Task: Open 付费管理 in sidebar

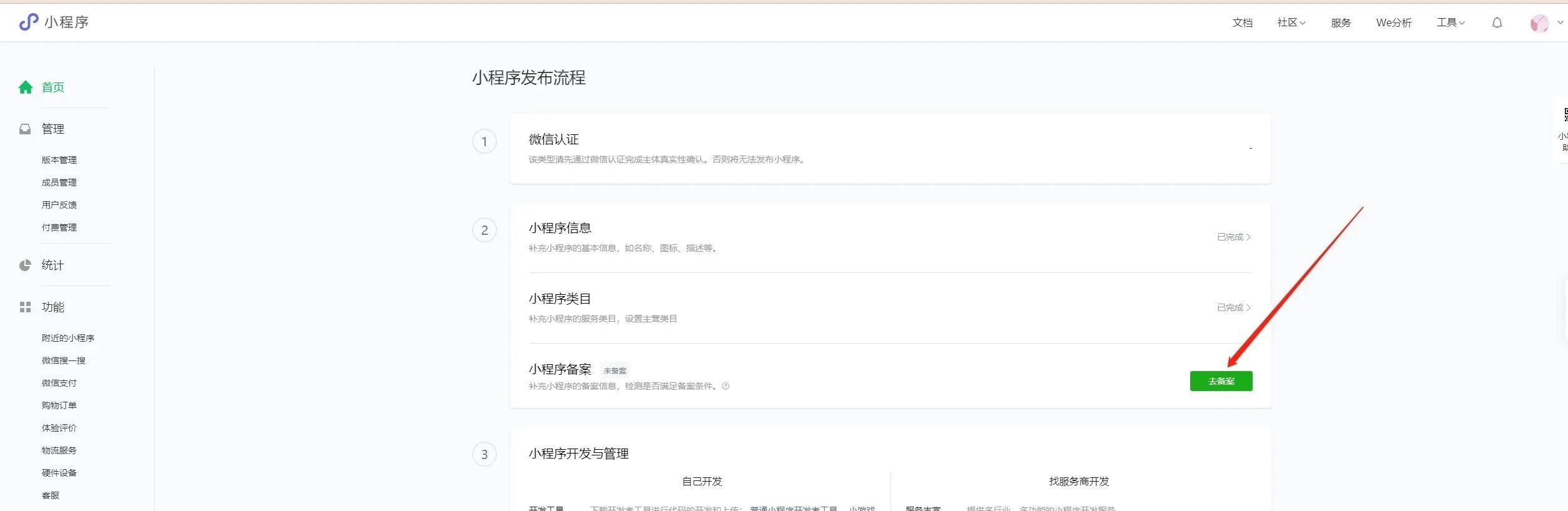Action: click(x=59, y=227)
